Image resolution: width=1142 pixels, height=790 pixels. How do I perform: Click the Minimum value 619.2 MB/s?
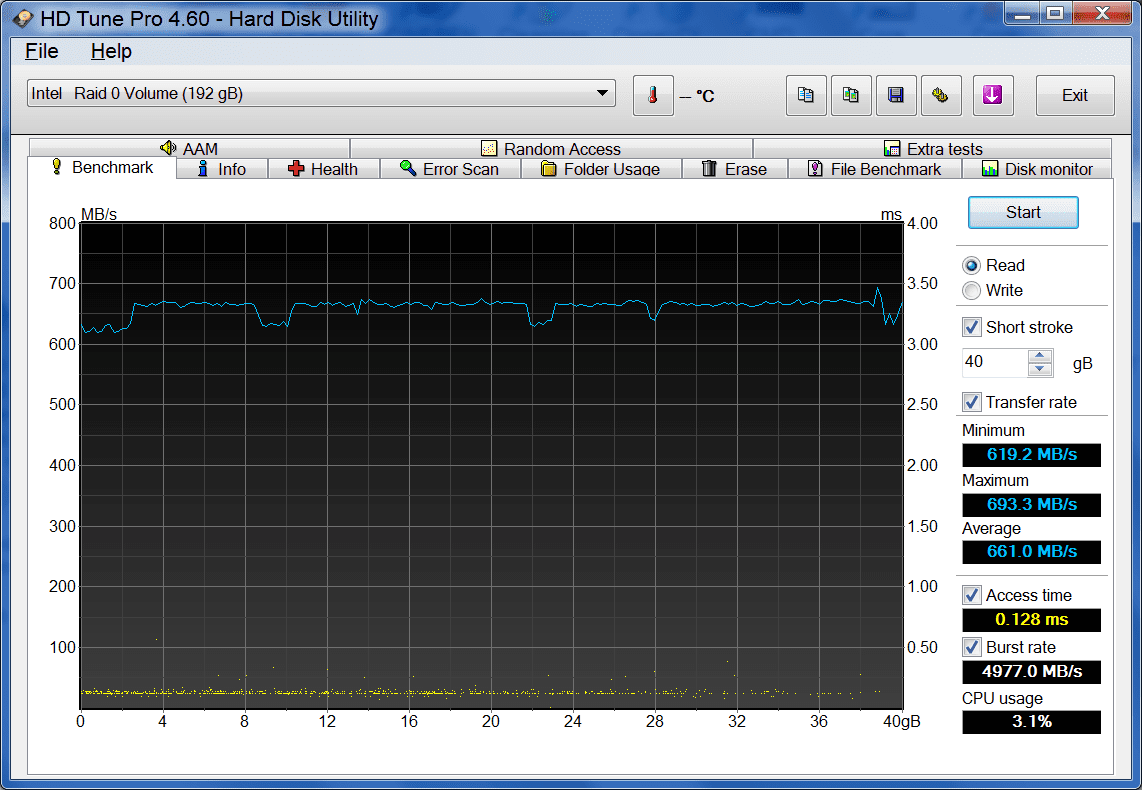point(1031,454)
